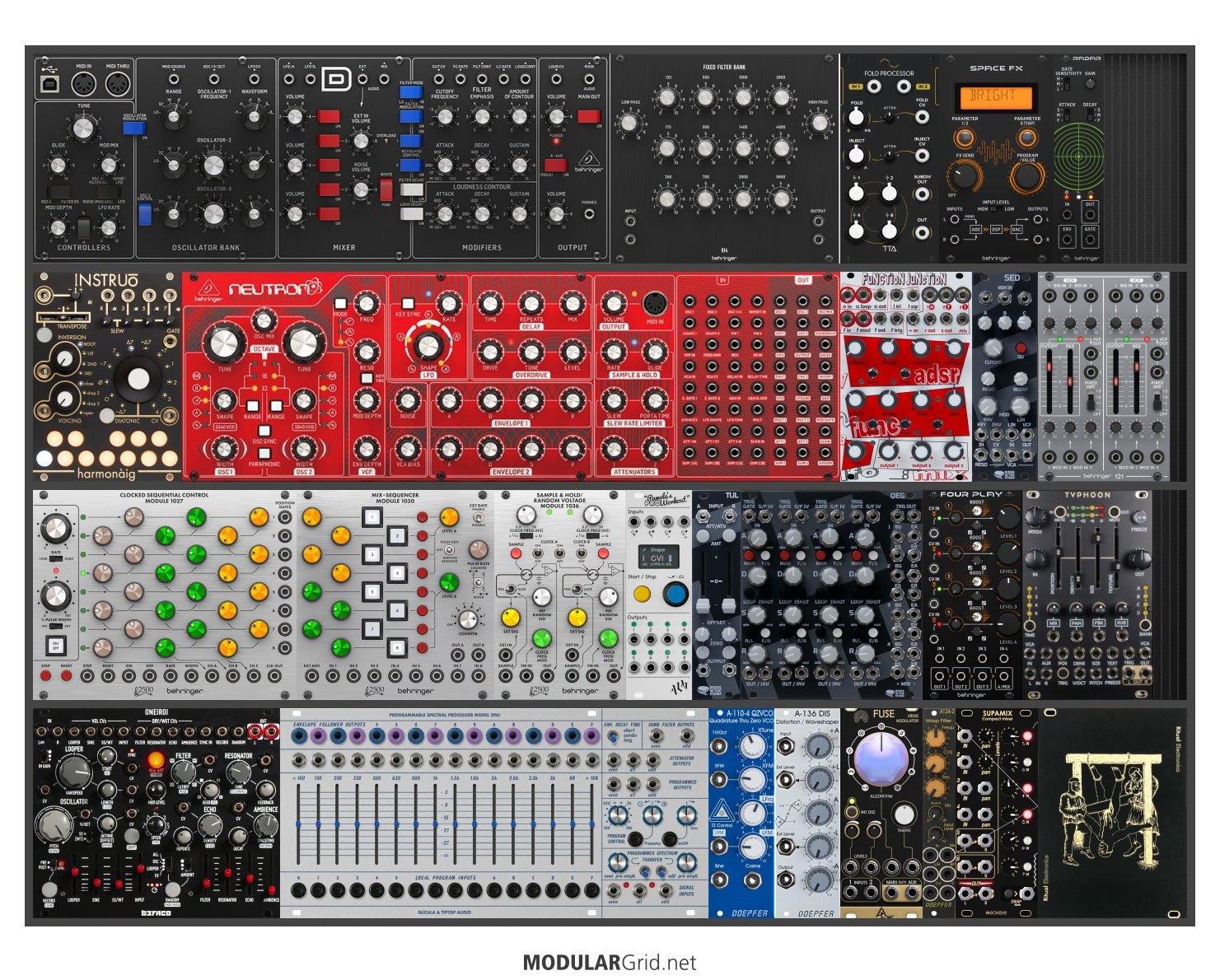Click the orange BRIGHT display on Space FX
The height and width of the screenshot is (980, 1220).
994,96
